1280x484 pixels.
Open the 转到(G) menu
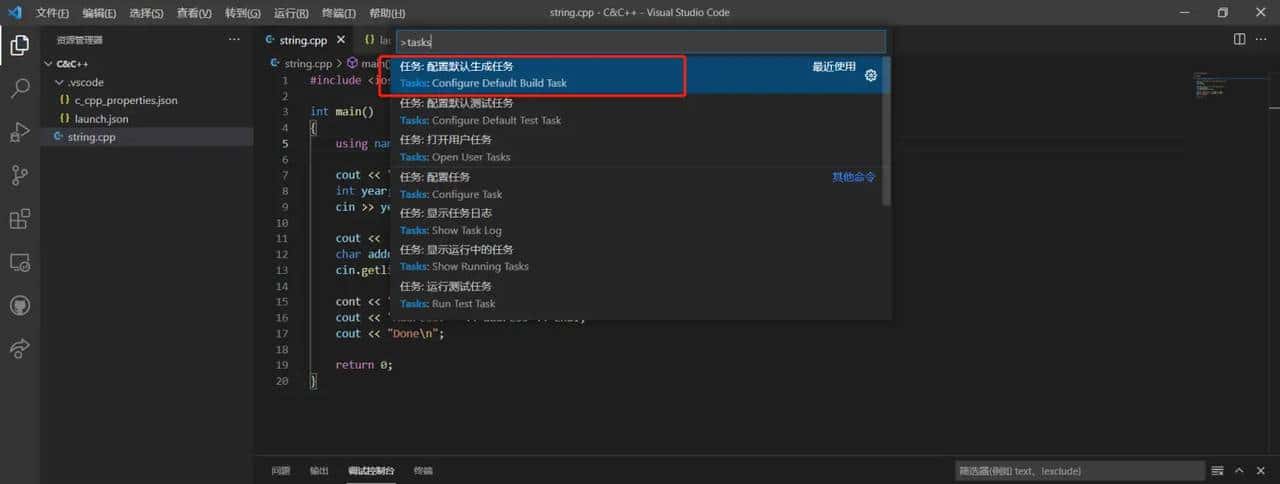242,13
